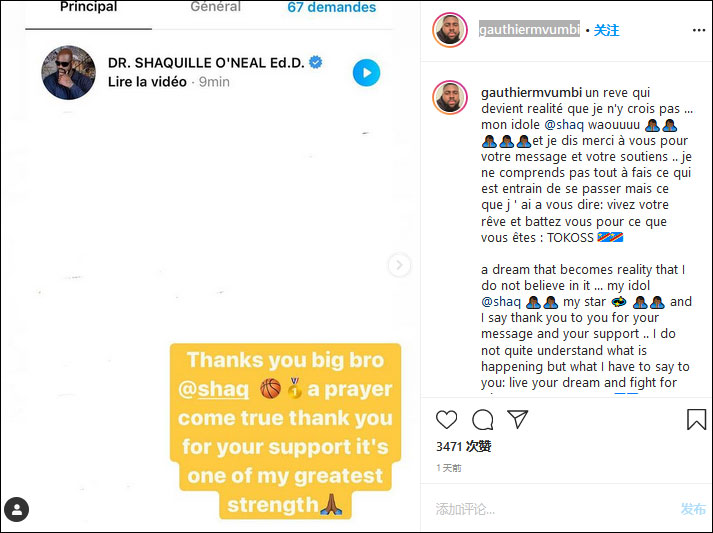Open the three-dot more options menu
The width and height of the screenshot is (713, 533).
click(698, 30)
